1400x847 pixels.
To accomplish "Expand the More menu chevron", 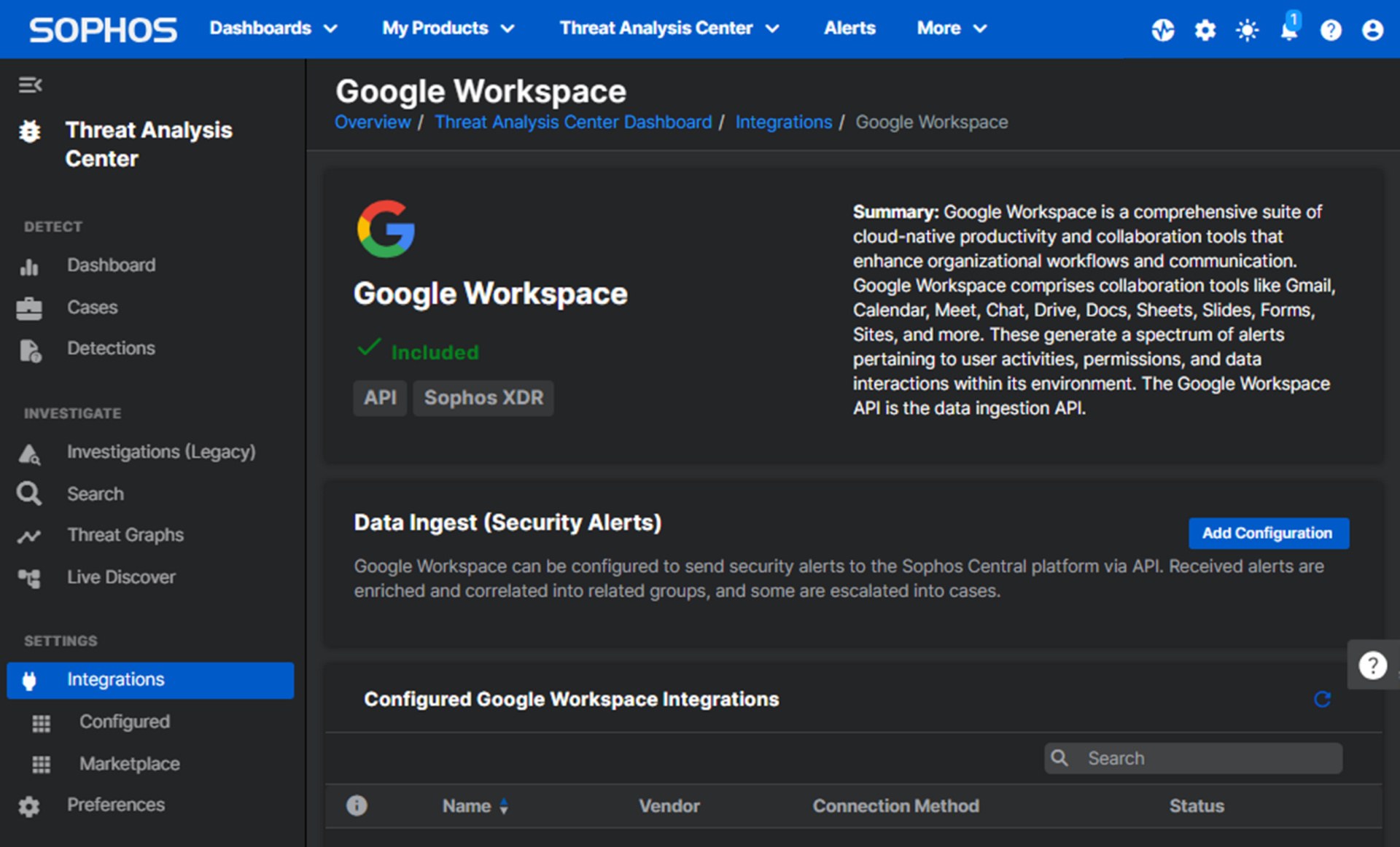I will [979, 29].
